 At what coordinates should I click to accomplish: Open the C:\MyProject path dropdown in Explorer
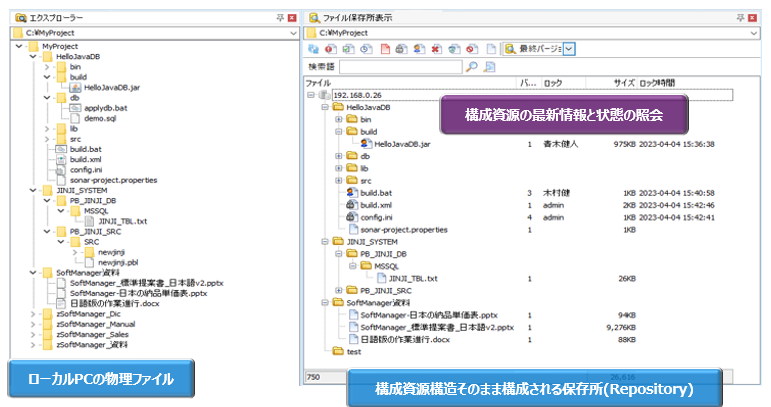point(291,32)
